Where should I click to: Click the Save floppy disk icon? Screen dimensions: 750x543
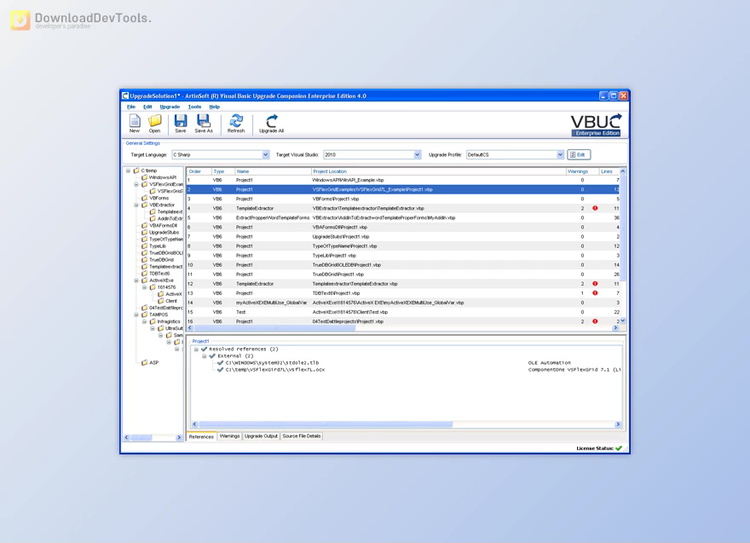(180, 121)
